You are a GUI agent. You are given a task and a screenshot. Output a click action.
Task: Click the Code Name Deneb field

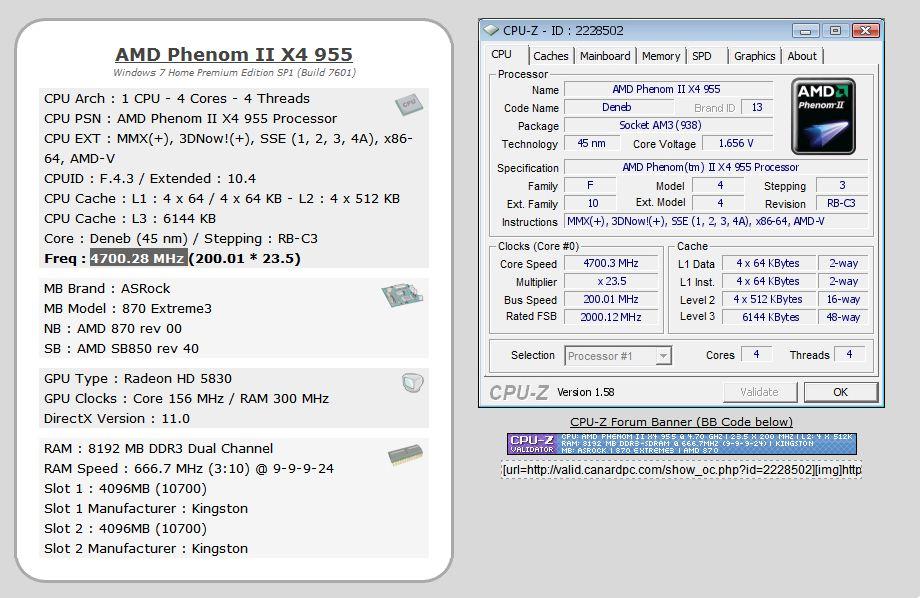coord(617,107)
